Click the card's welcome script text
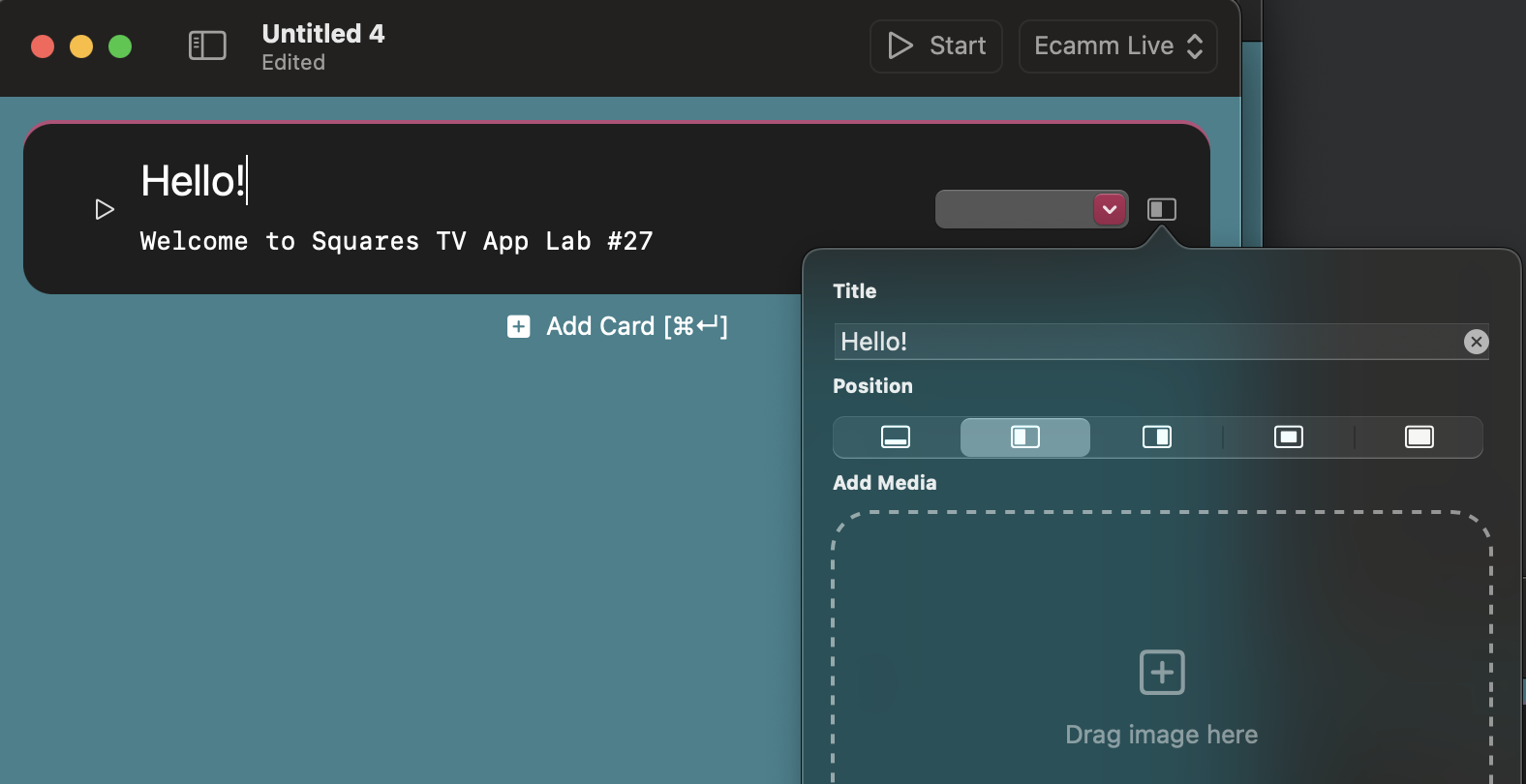 [396, 241]
